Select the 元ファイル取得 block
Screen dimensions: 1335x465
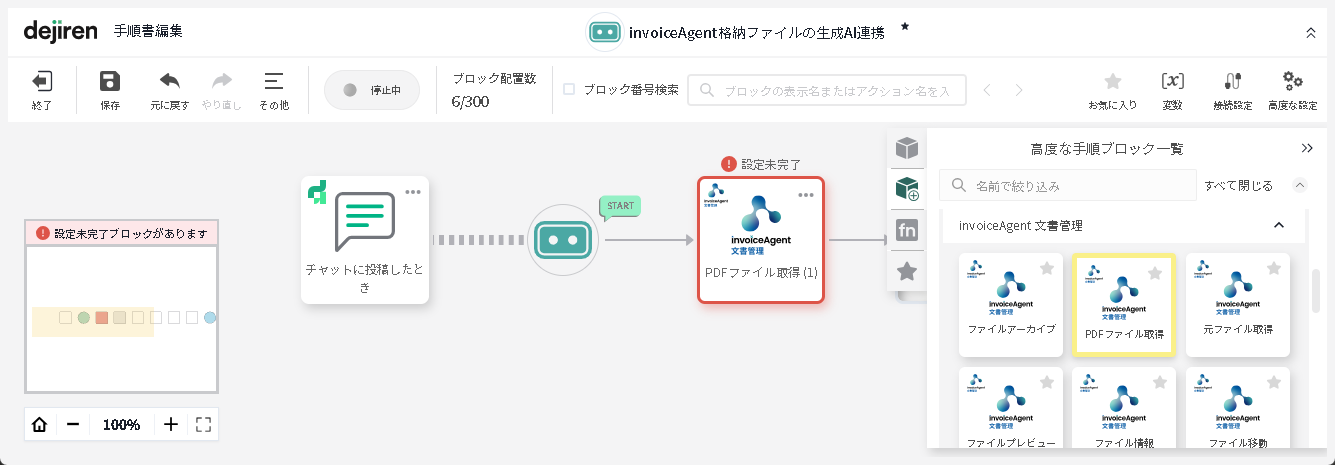pyautogui.click(x=1237, y=305)
